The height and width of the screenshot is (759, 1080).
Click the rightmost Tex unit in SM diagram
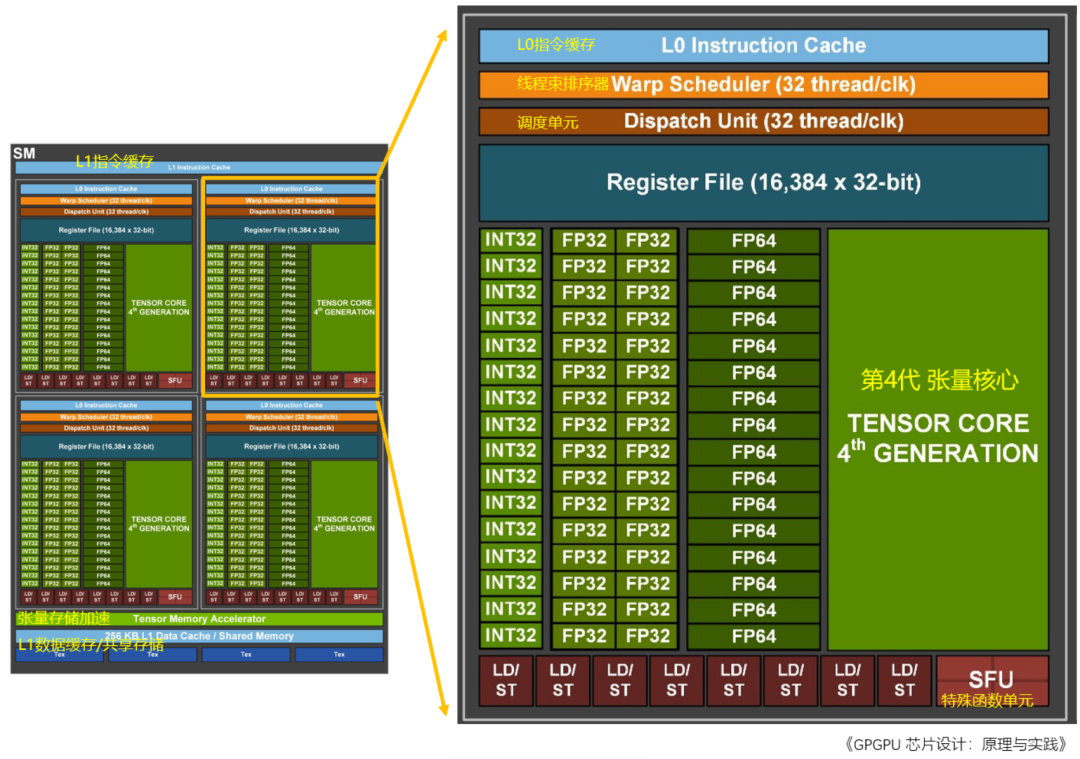tap(339, 655)
